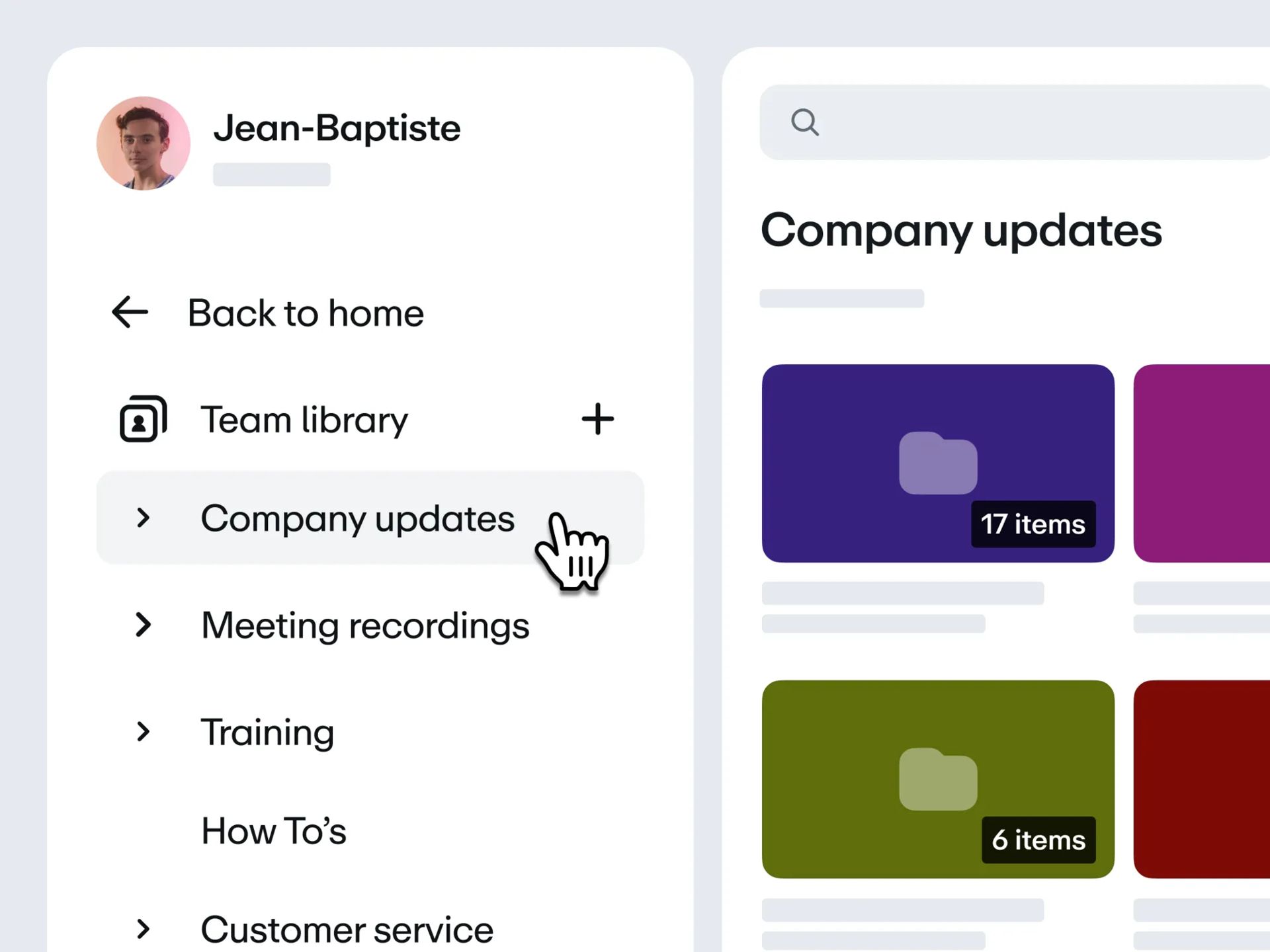The width and height of the screenshot is (1270, 952).
Task: Open the Customer service section
Action: pos(347,930)
